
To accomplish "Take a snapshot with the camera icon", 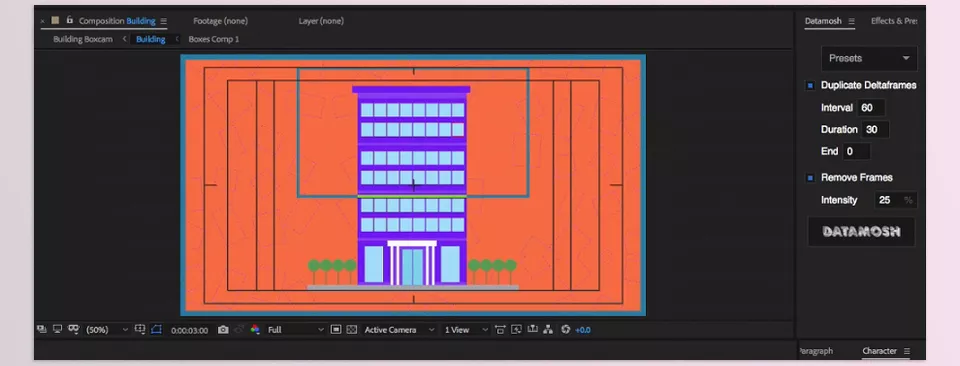I will click(223, 329).
